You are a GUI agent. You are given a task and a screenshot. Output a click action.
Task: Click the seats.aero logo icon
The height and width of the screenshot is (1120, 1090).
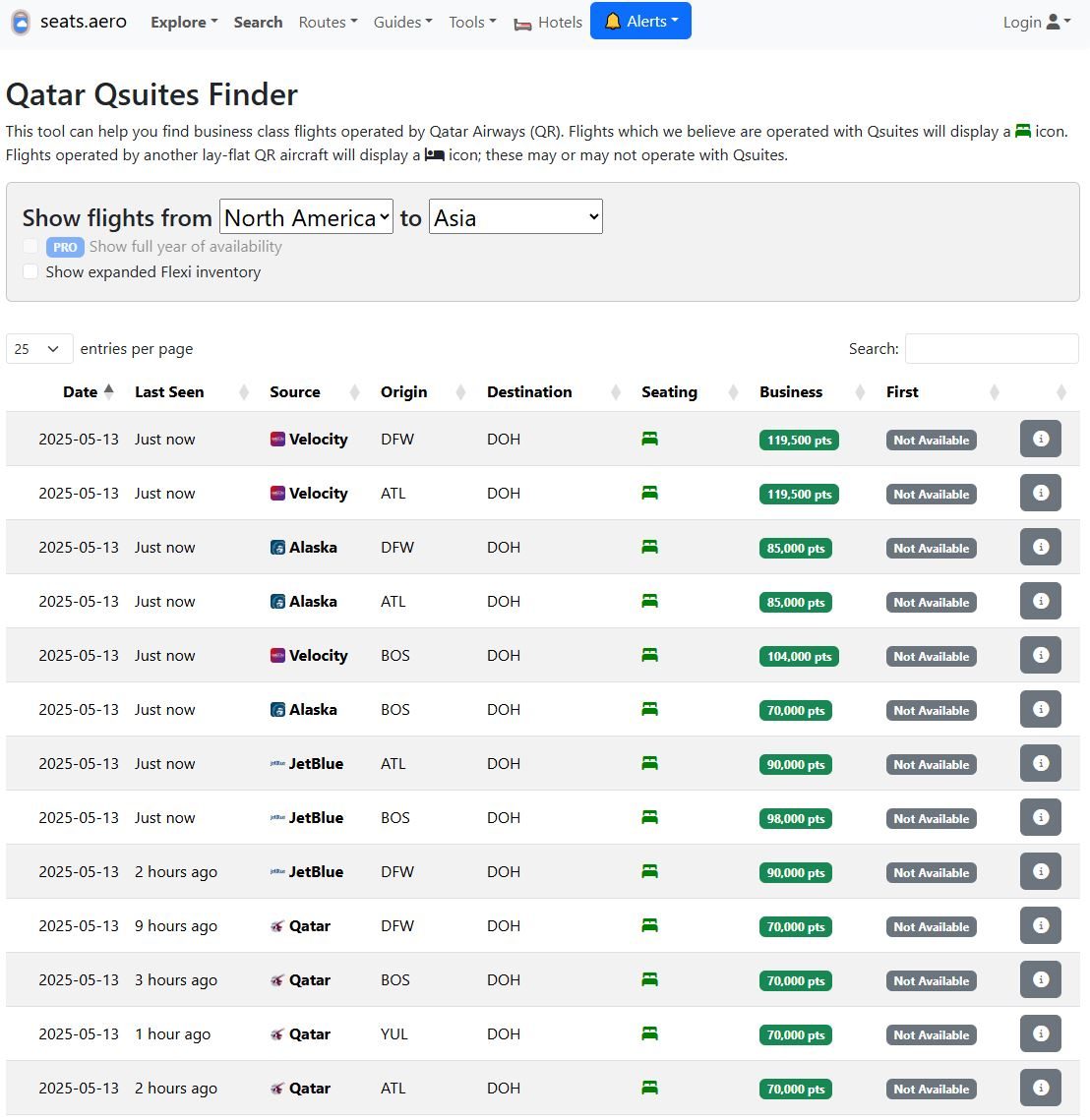coord(20,22)
